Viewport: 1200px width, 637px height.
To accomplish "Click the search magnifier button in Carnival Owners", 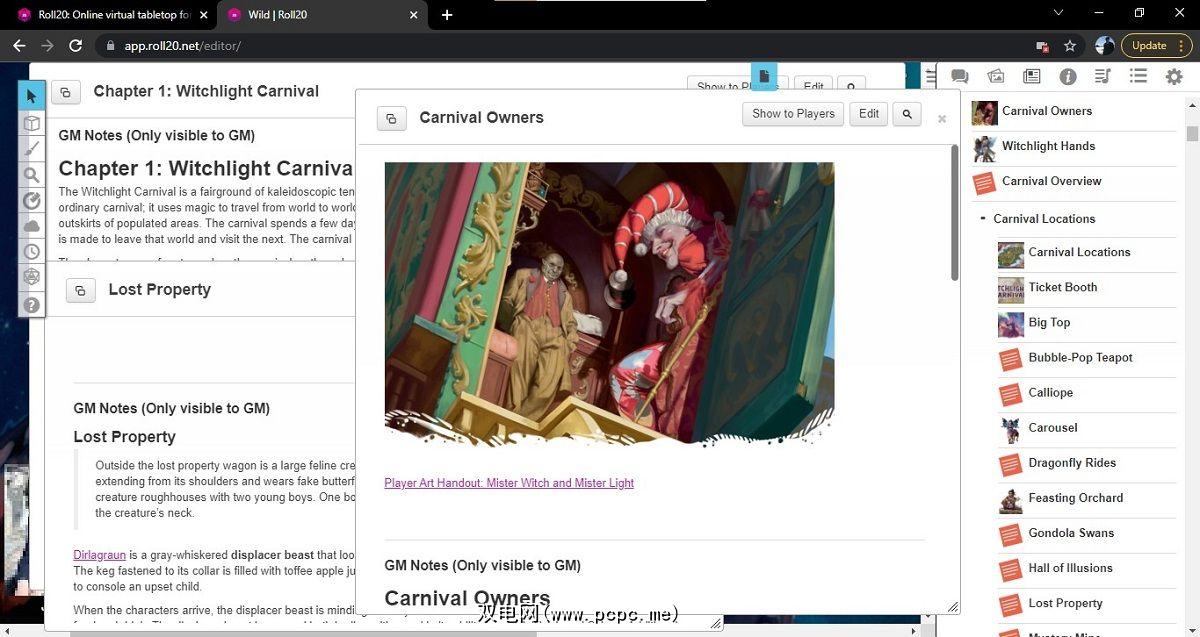I will coord(907,114).
